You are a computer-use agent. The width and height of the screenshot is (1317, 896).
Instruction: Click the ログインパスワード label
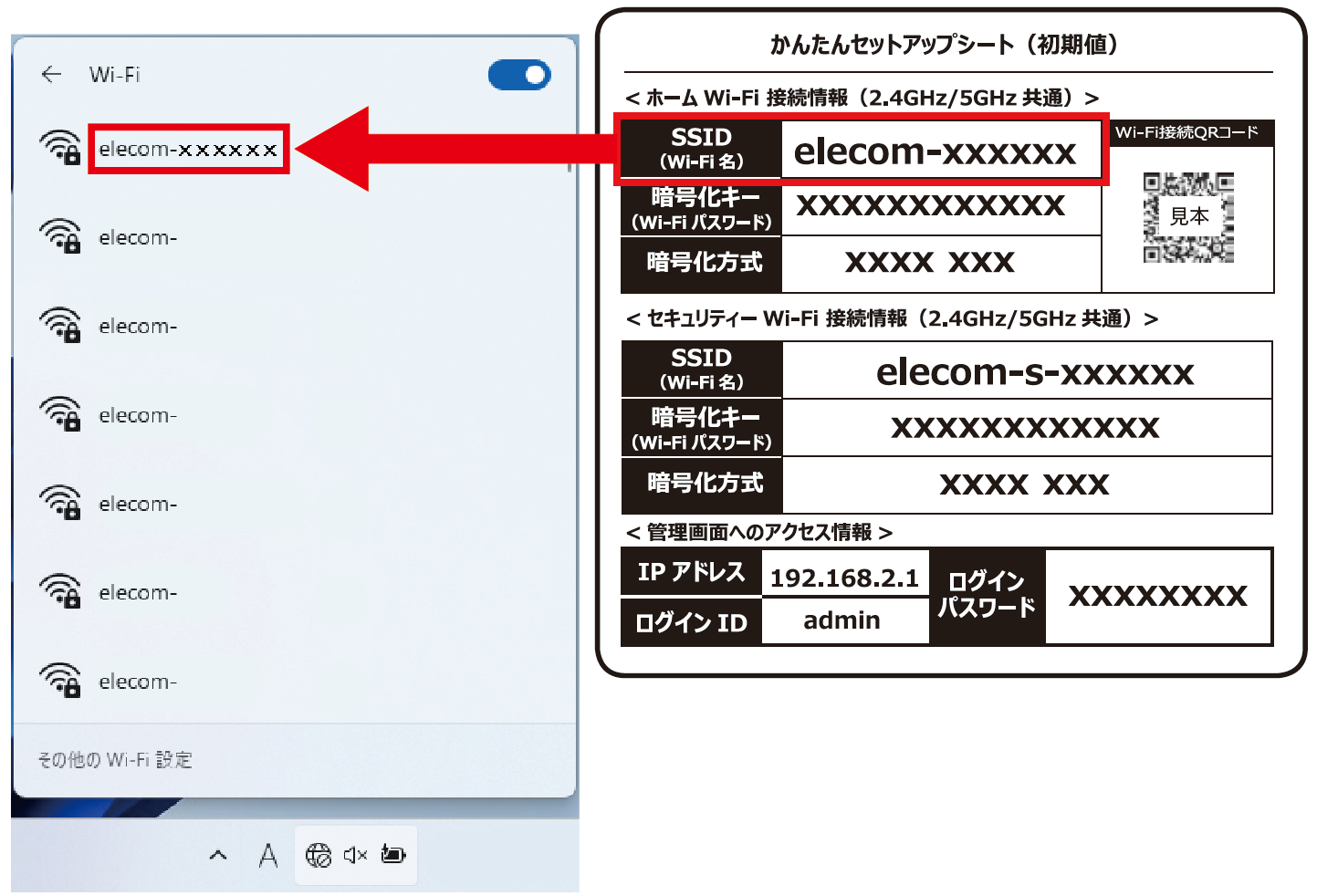pyautogui.click(x=988, y=595)
